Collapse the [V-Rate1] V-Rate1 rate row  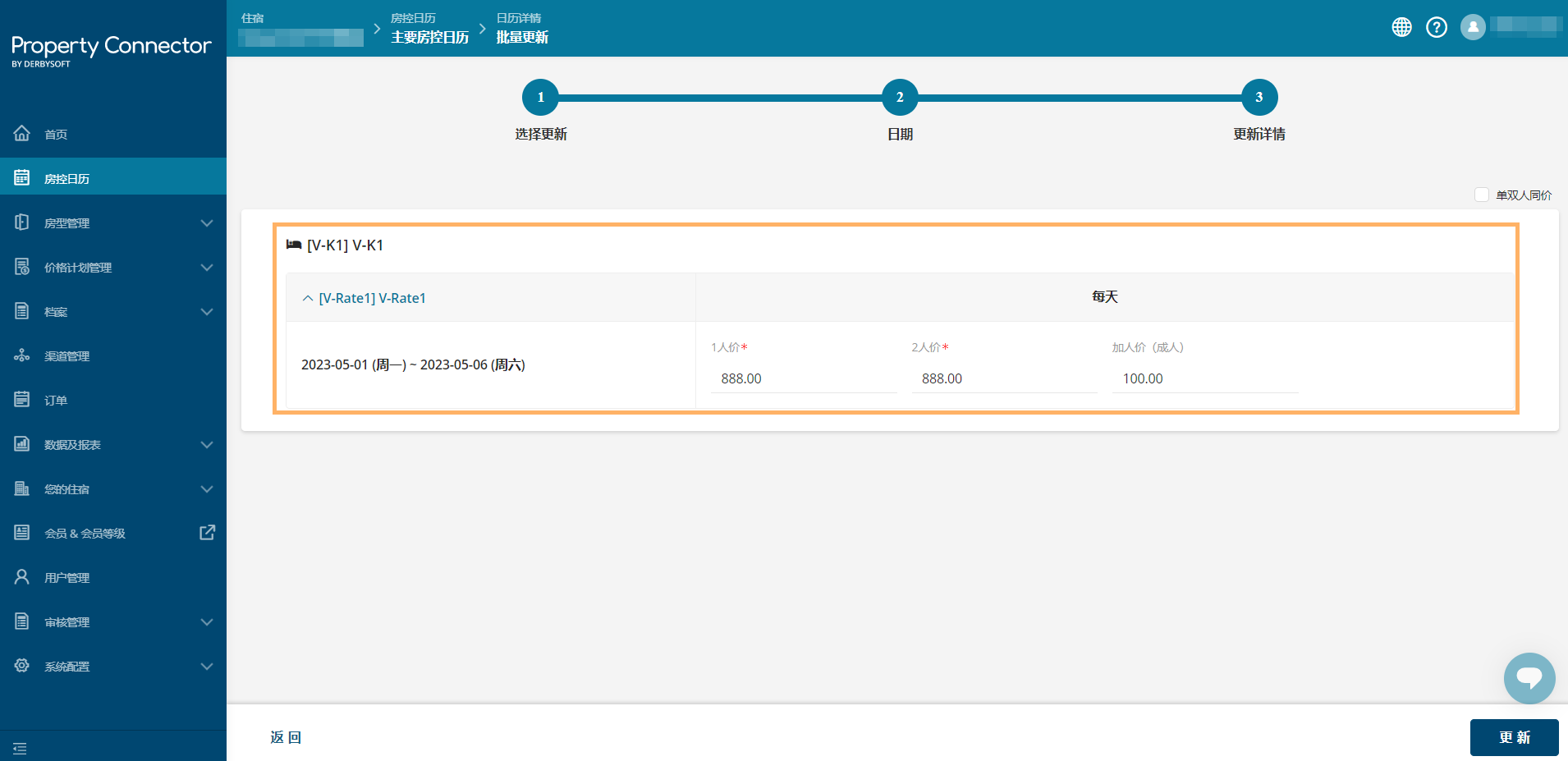click(x=308, y=298)
